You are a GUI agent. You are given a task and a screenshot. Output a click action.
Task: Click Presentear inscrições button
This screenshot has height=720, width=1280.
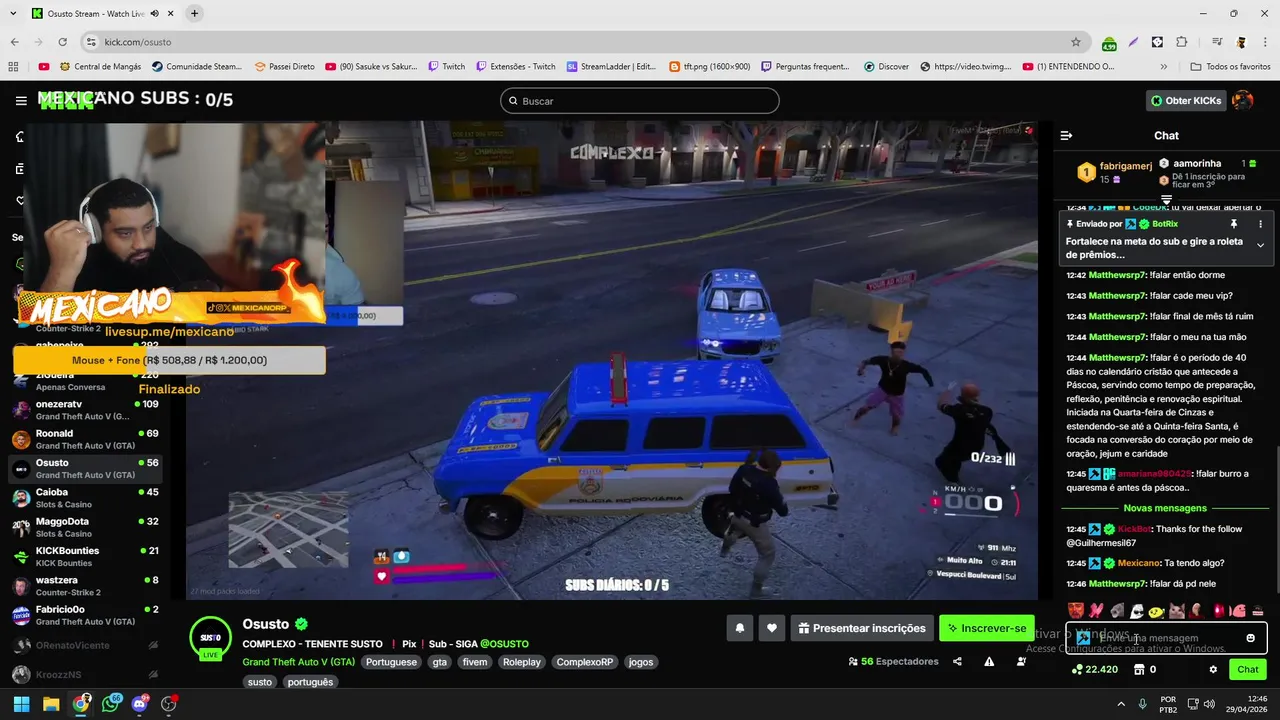862,628
